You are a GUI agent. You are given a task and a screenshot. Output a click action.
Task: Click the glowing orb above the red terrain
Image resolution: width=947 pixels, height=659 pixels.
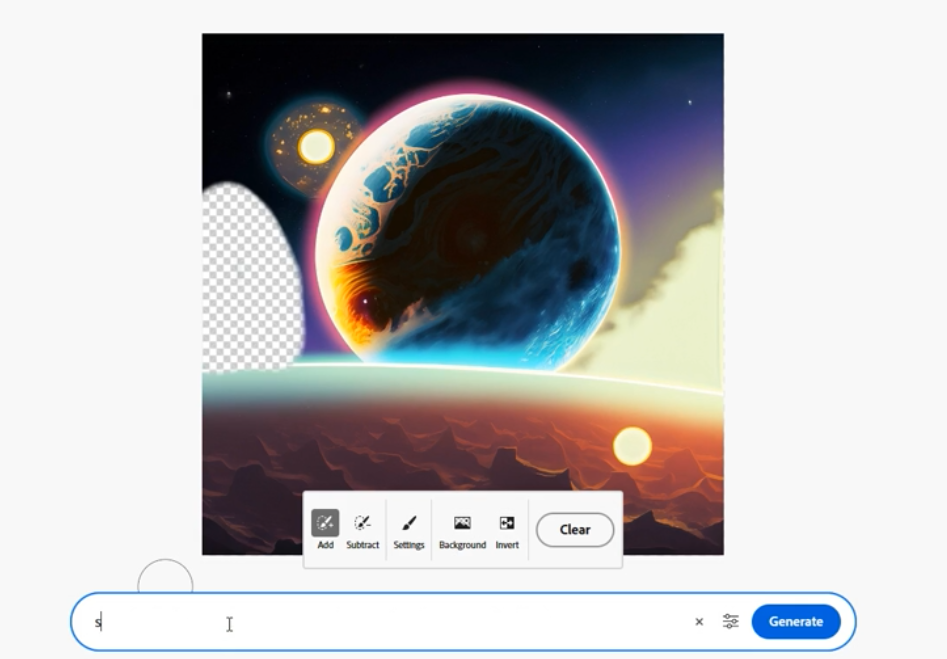point(632,445)
